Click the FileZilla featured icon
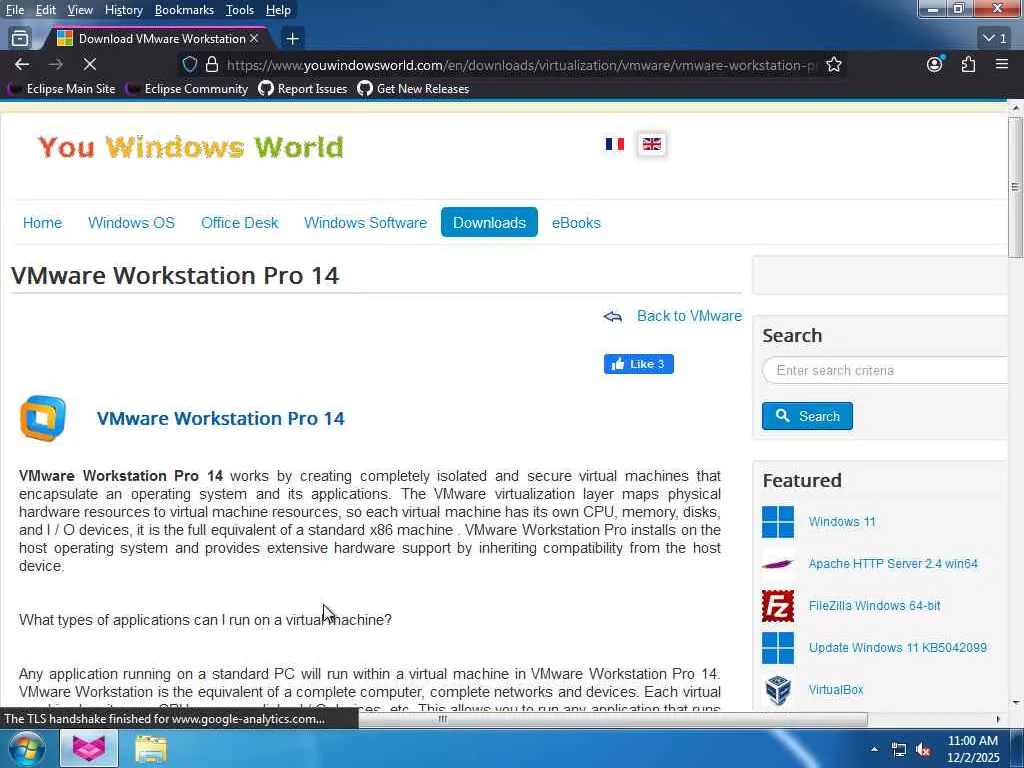The image size is (1024, 768). tap(778, 606)
